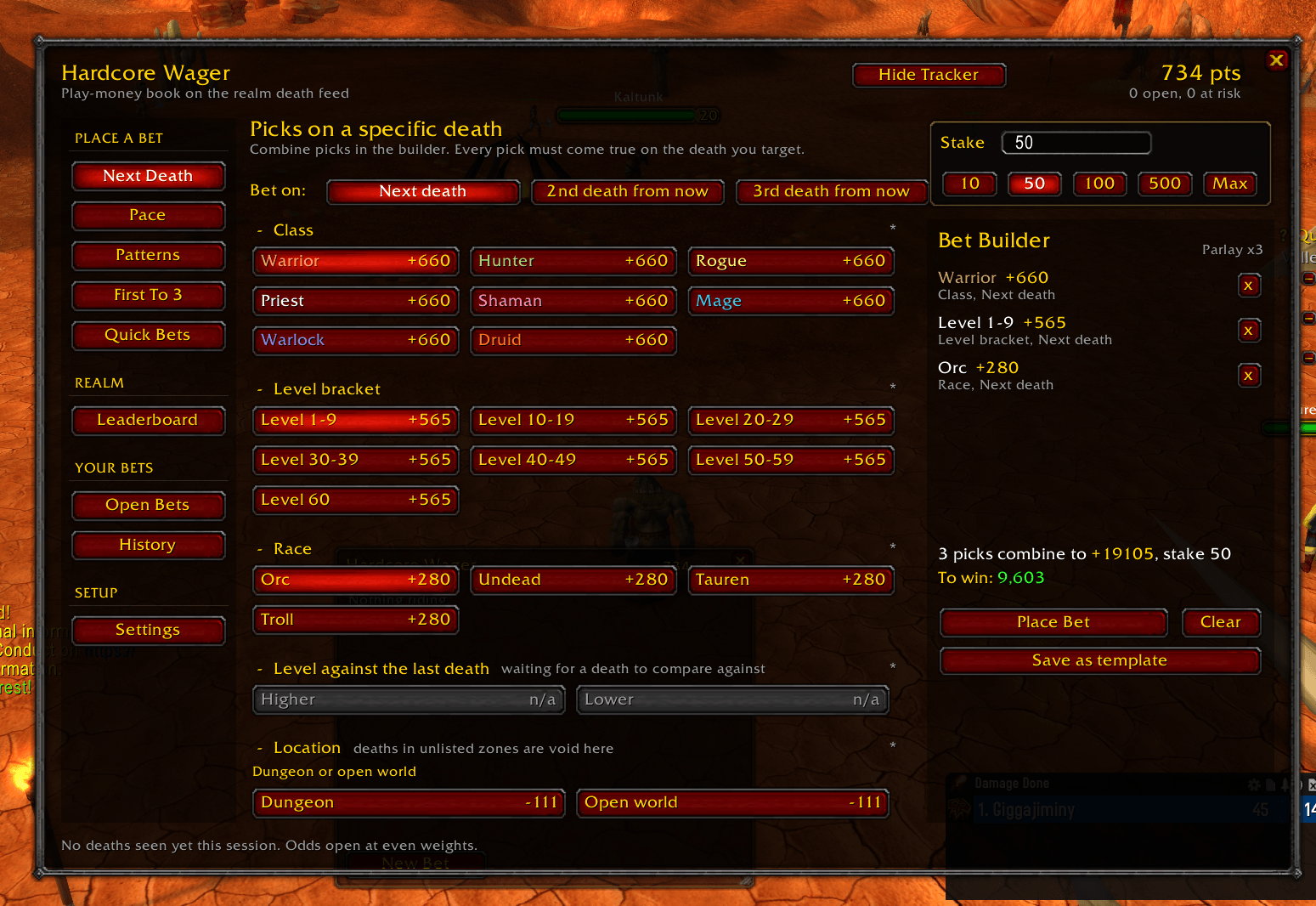Open the Pace betting page
This screenshot has width=1316, height=906.
(149, 216)
